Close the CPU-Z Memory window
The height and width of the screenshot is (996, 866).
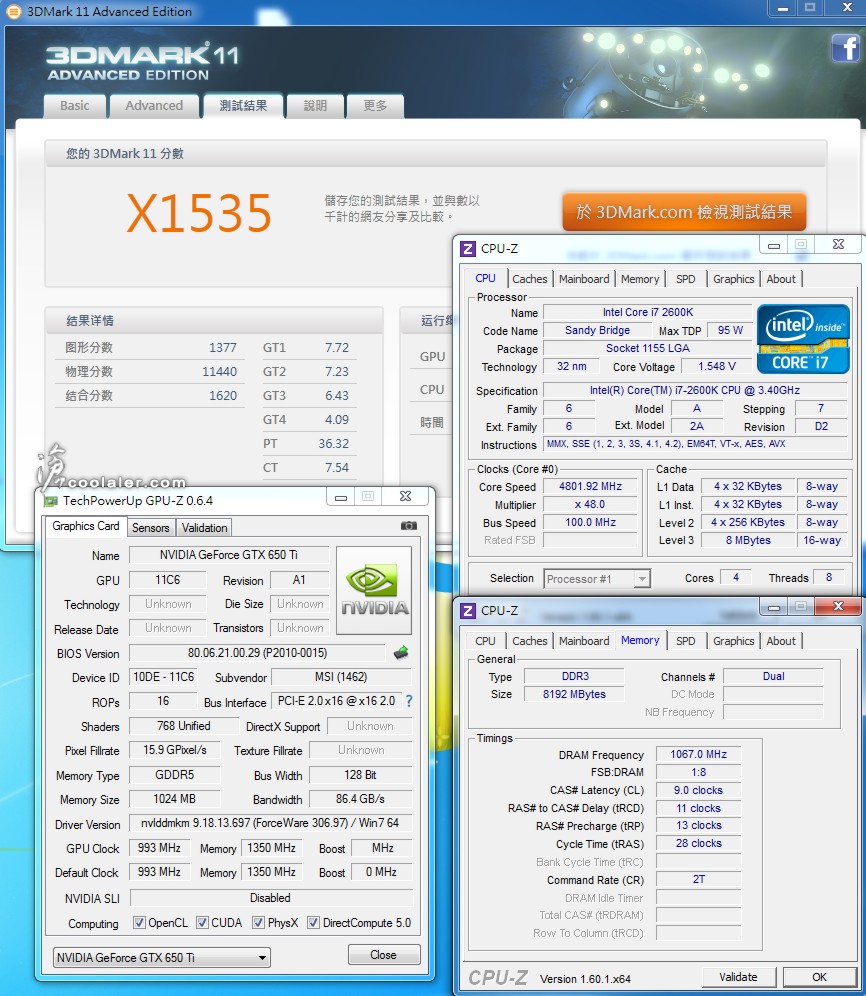tap(838, 607)
